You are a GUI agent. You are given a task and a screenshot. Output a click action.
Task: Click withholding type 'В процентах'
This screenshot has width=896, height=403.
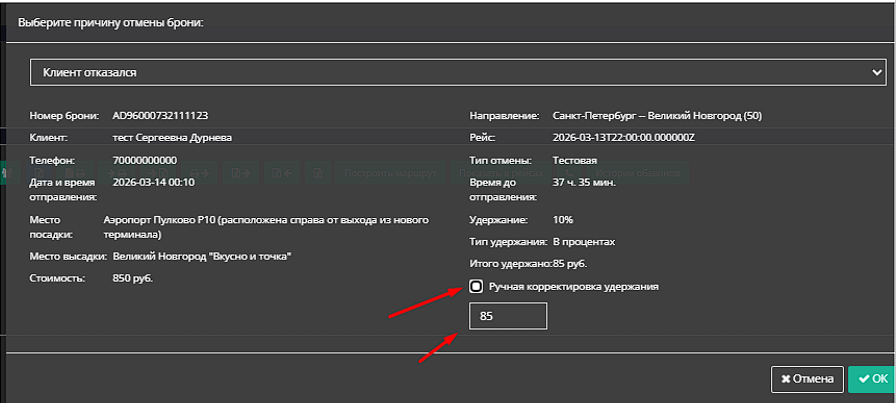[x=584, y=242]
